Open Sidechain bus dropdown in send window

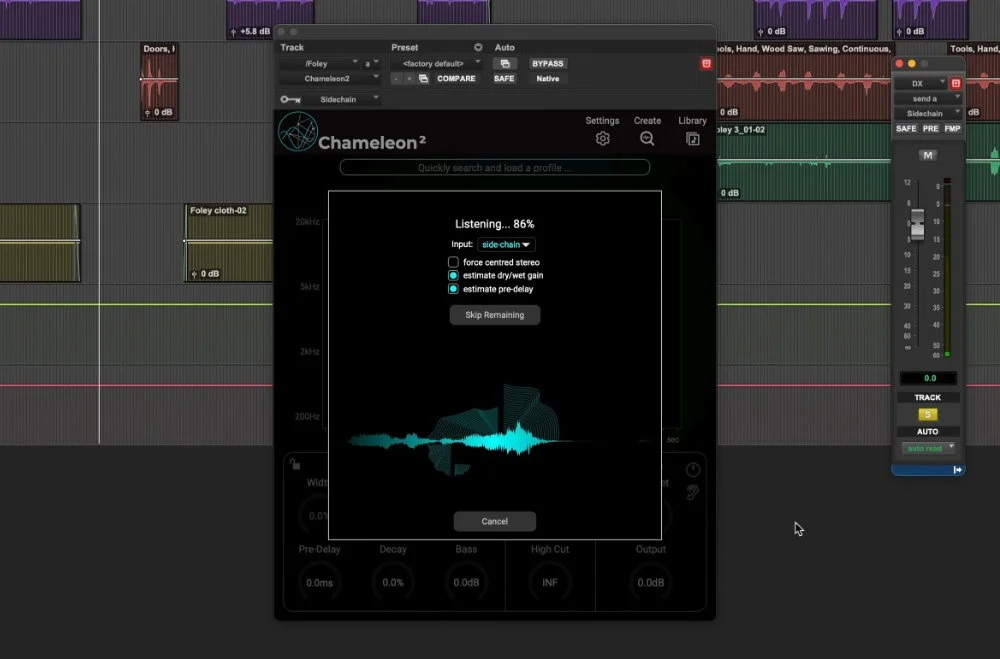928,114
